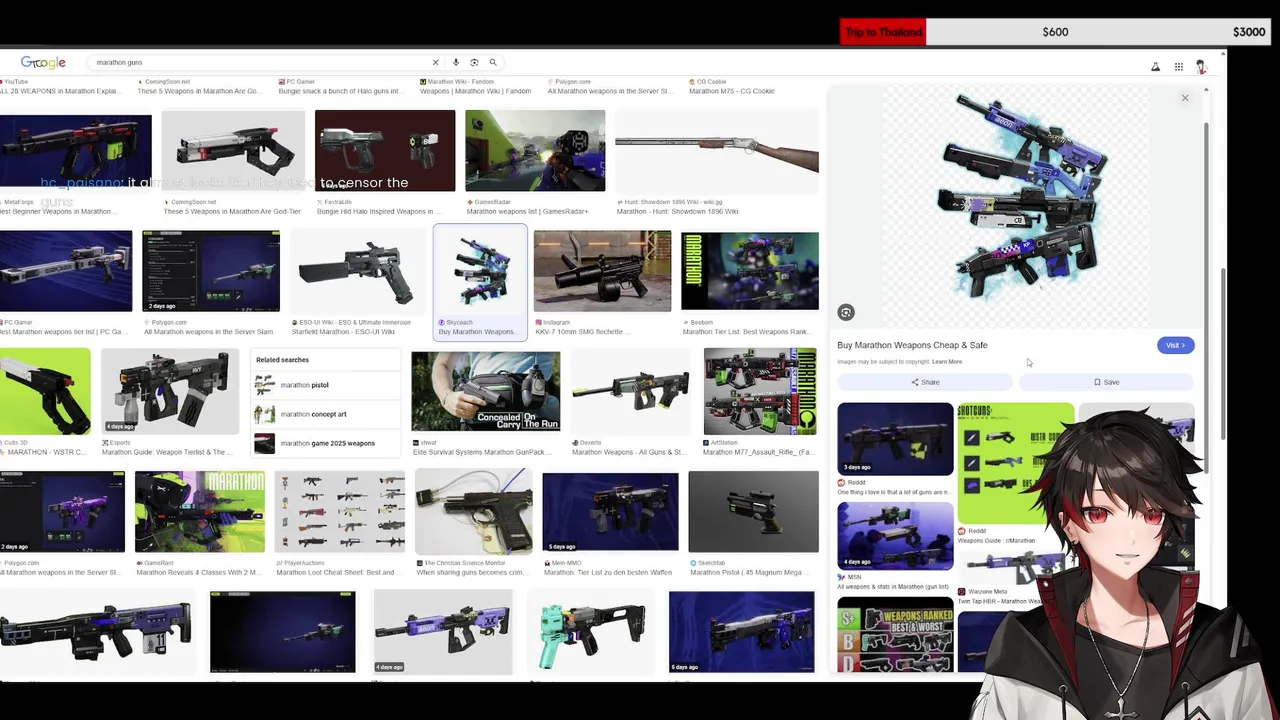Open the ArtStation M77 Assault Rifle image

click(x=760, y=391)
